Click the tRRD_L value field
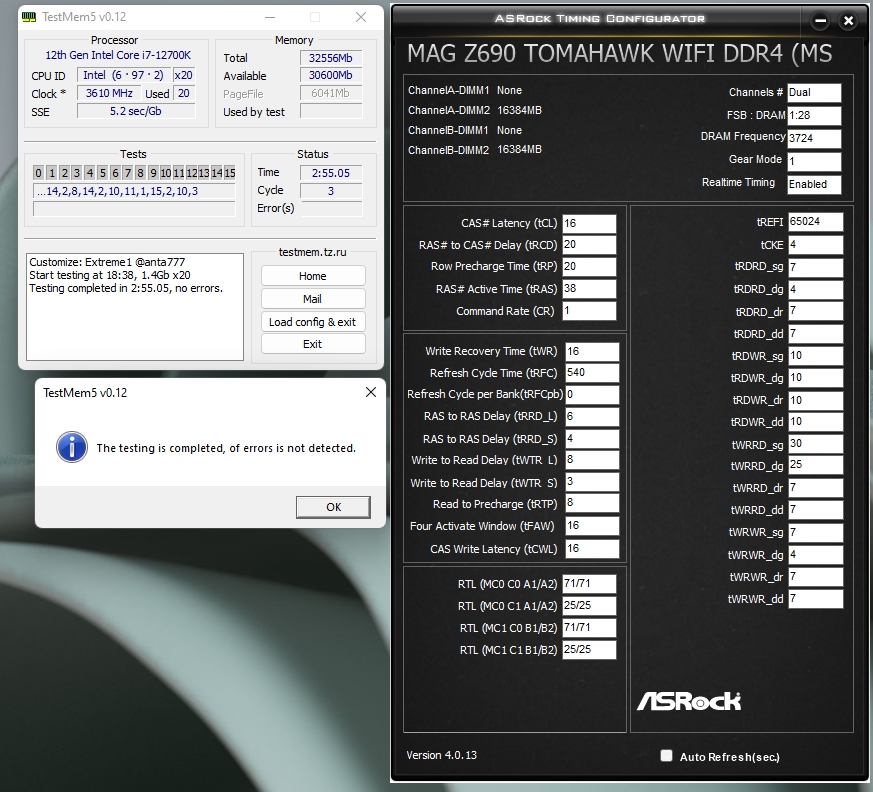This screenshot has width=873, height=792. coord(592,416)
